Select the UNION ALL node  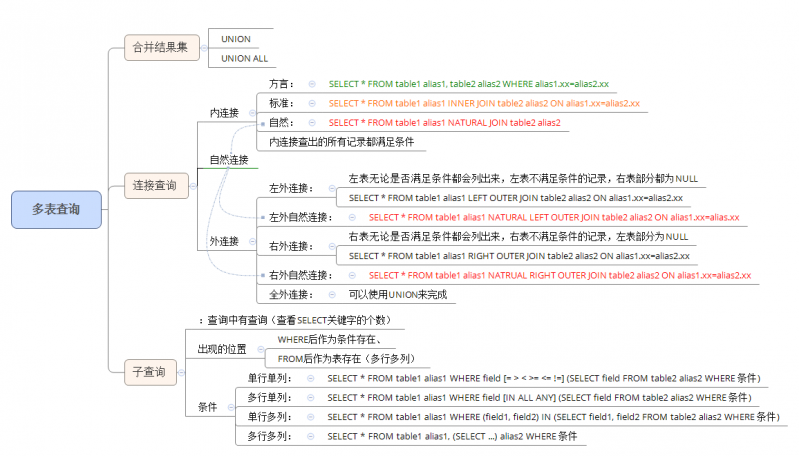(244, 58)
